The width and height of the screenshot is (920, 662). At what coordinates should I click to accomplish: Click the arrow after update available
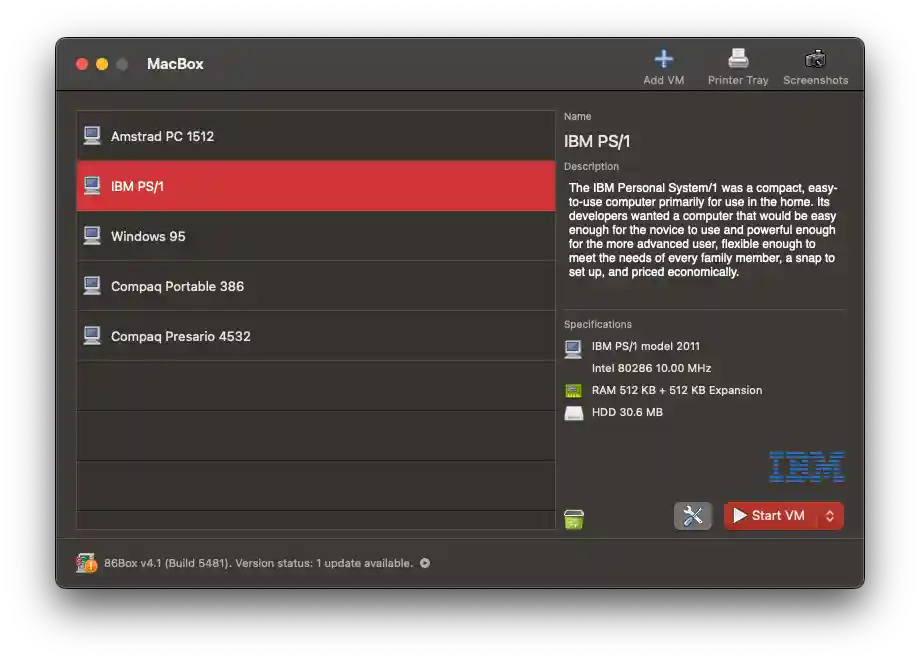coord(425,563)
